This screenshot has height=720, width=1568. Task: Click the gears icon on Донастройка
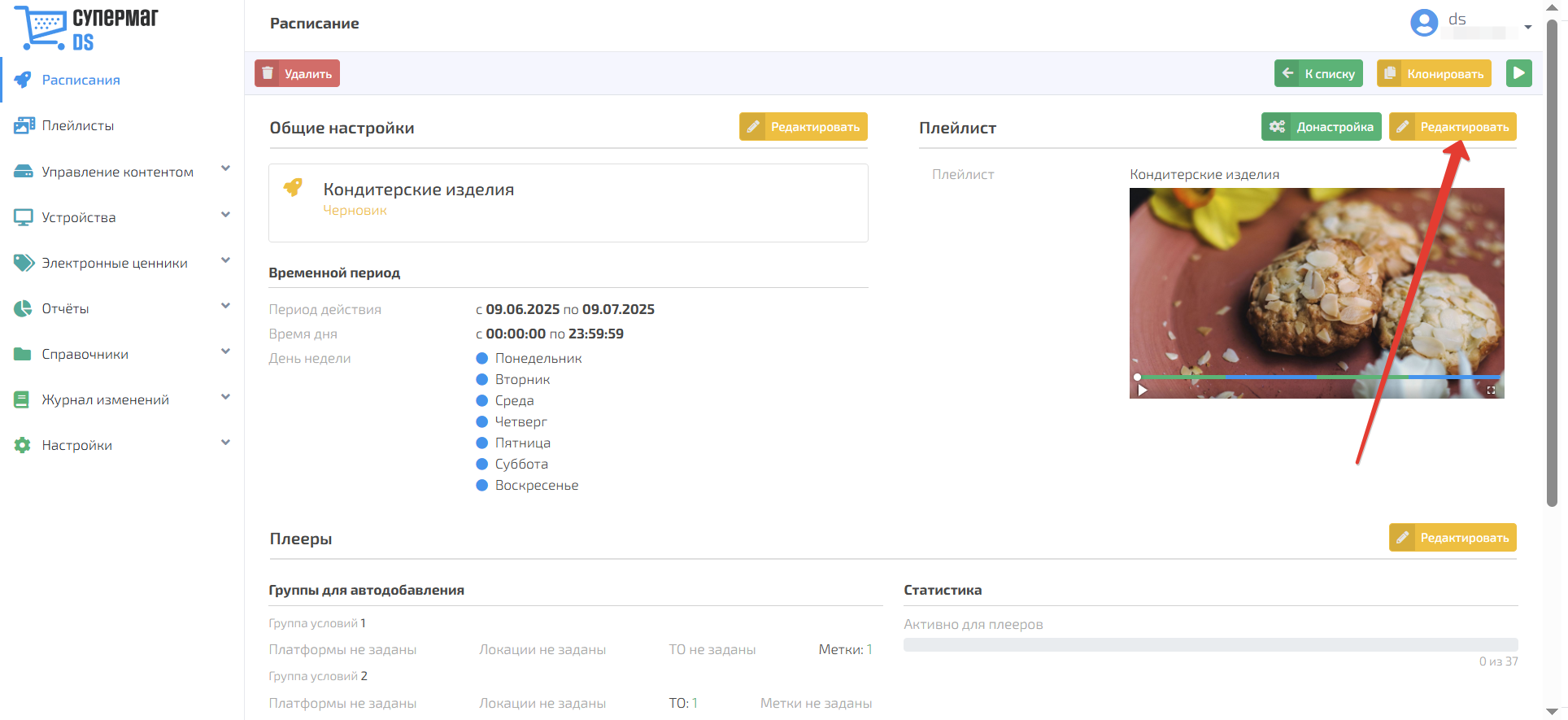(x=1278, y=126)
